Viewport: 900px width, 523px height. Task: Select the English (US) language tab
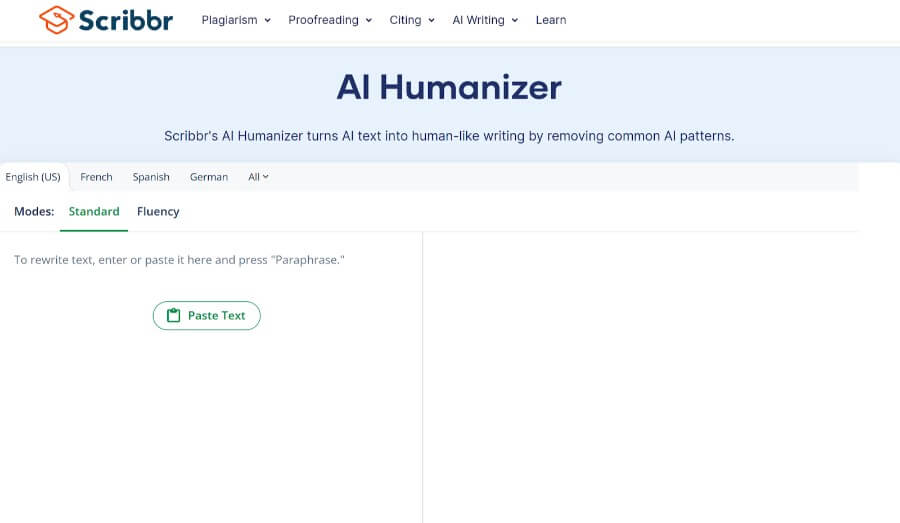point(33,177)
